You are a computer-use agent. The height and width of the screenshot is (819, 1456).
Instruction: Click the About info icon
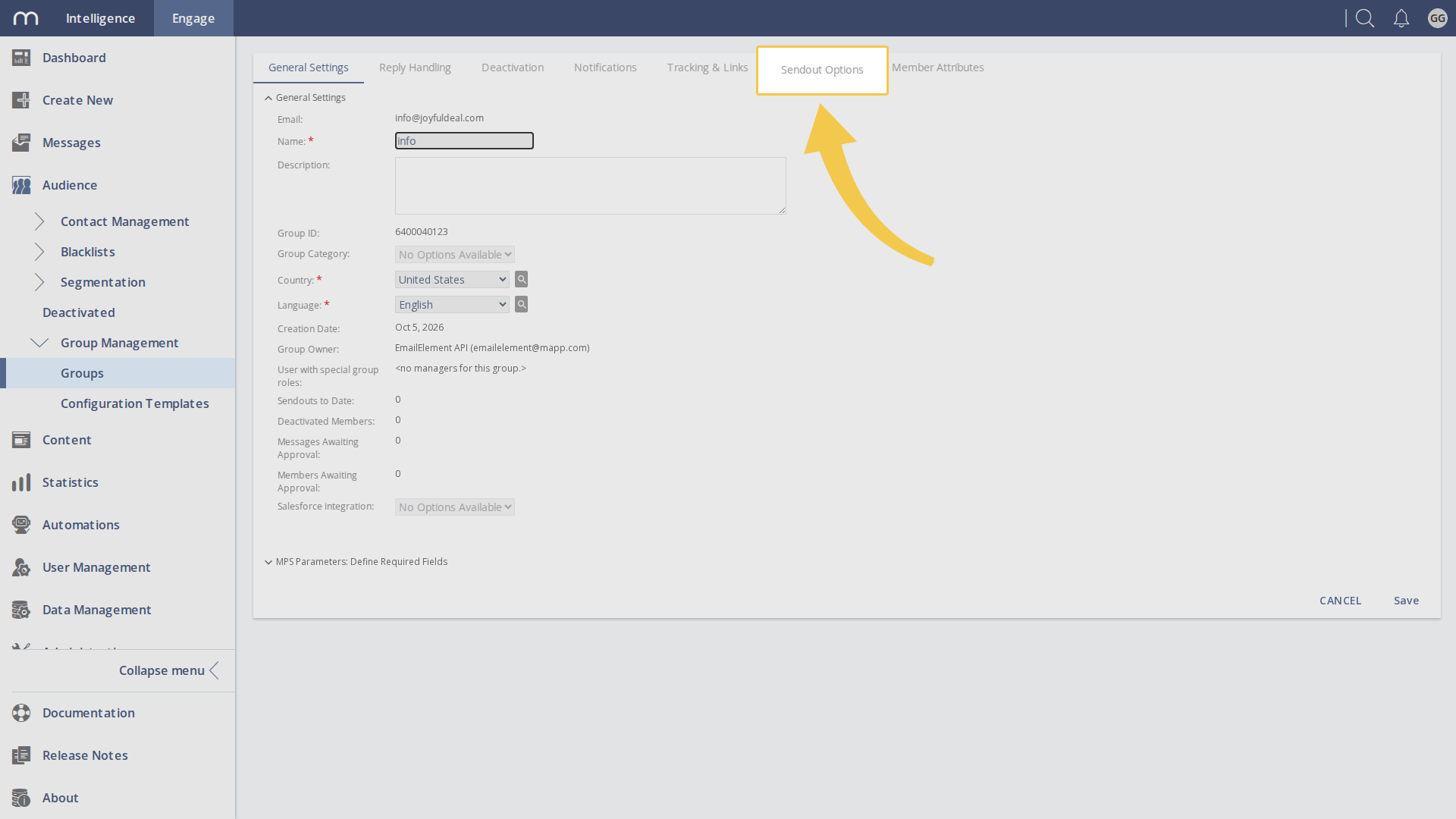point(21,798)
